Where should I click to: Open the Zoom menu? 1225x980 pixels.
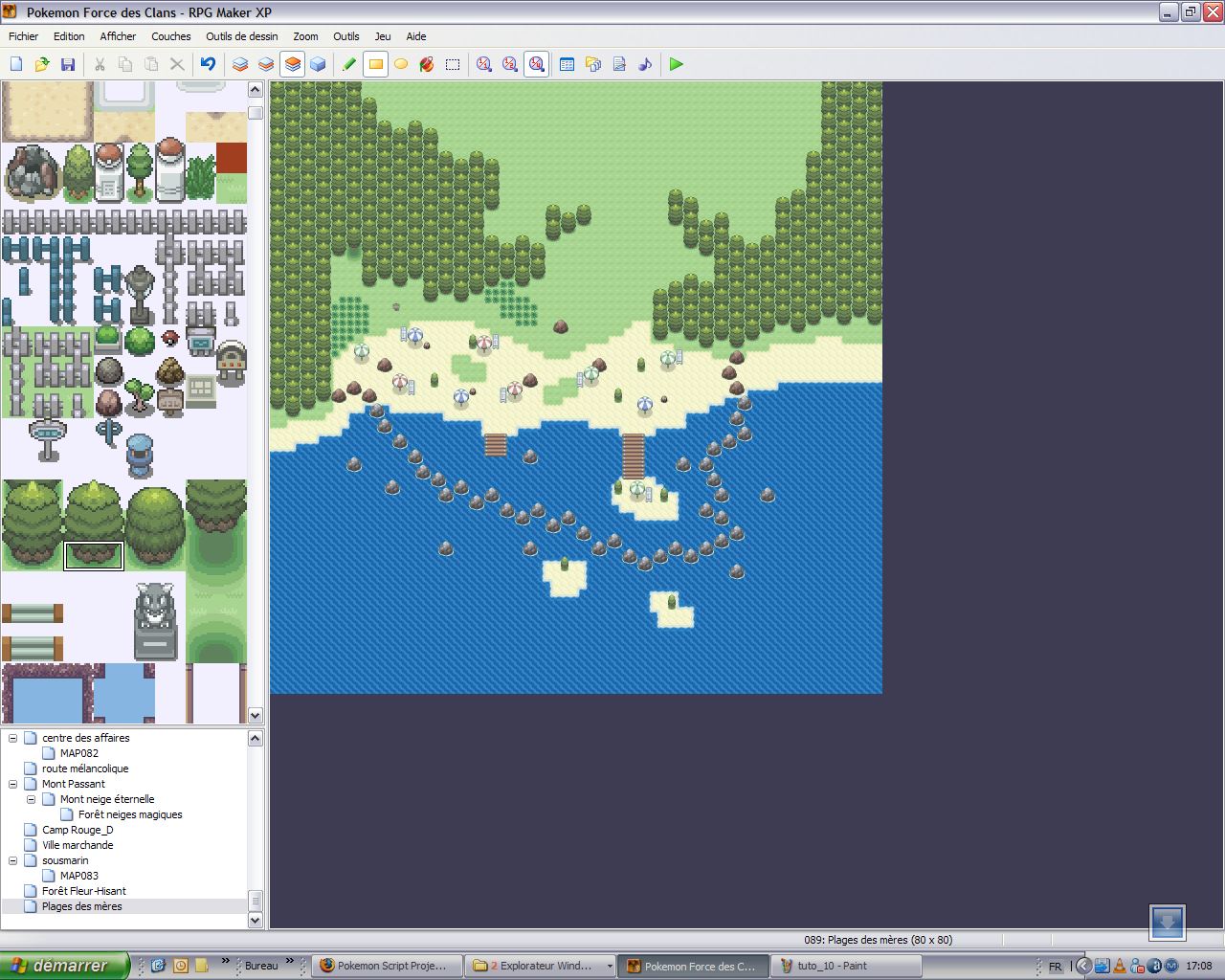305,36
